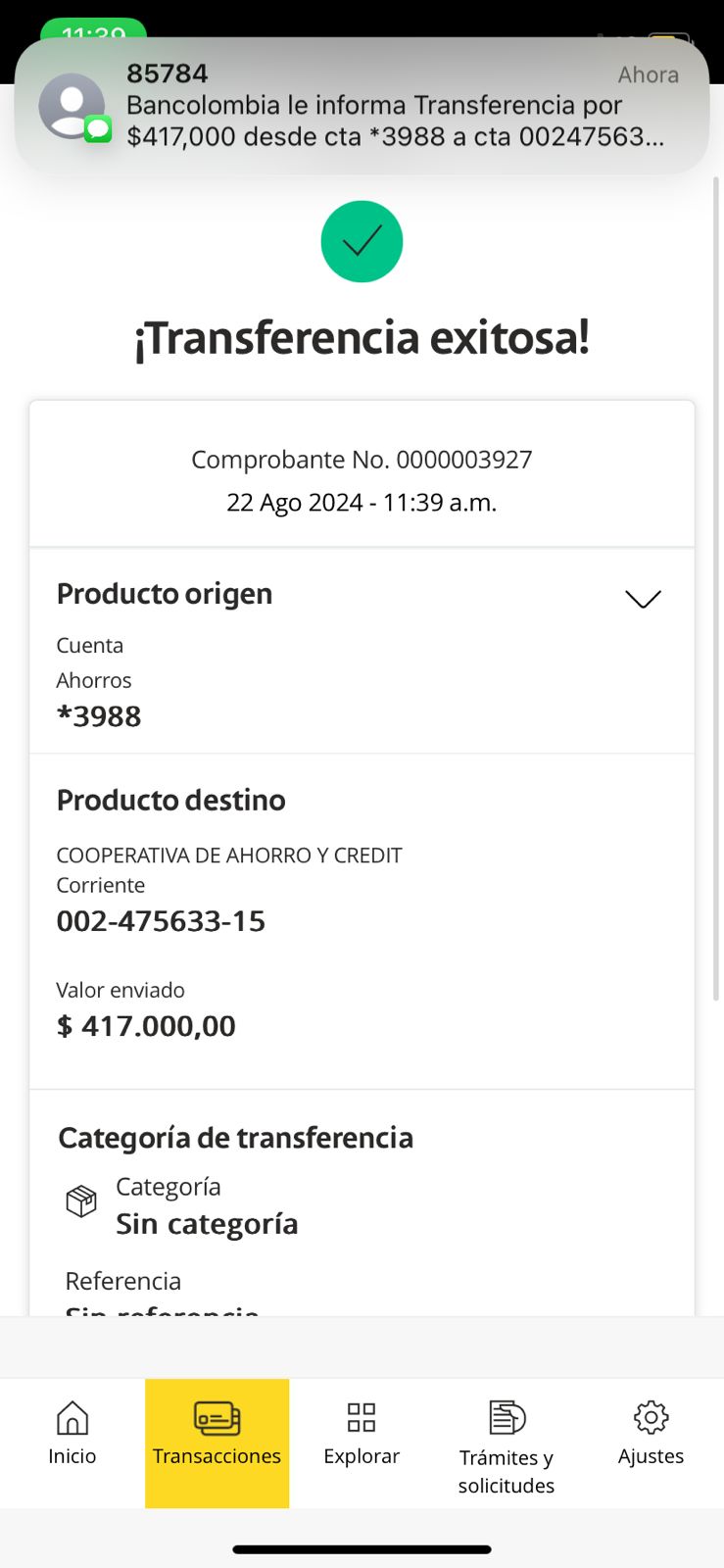Image resolution: width=724 pixels, height=1568 pixels.
Task: Tap the status bar time
Action: (x=93, y=31)
